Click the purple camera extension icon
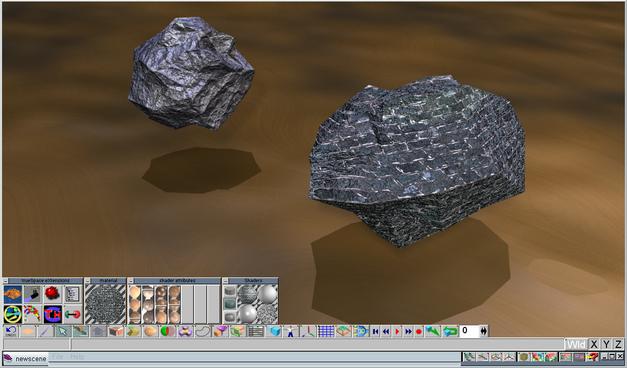This screenshot has width=627, height=368. (x=33, y=294)
